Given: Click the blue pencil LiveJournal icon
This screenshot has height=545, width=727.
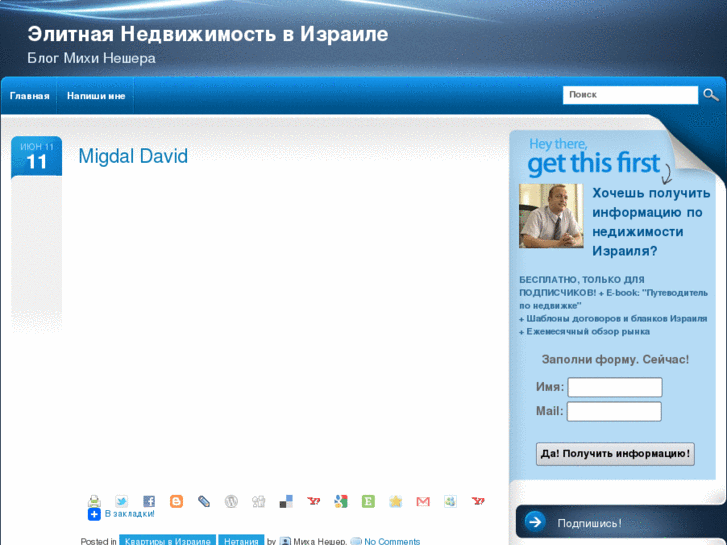Looking at the screenshot, I should [x=204, y=501].
